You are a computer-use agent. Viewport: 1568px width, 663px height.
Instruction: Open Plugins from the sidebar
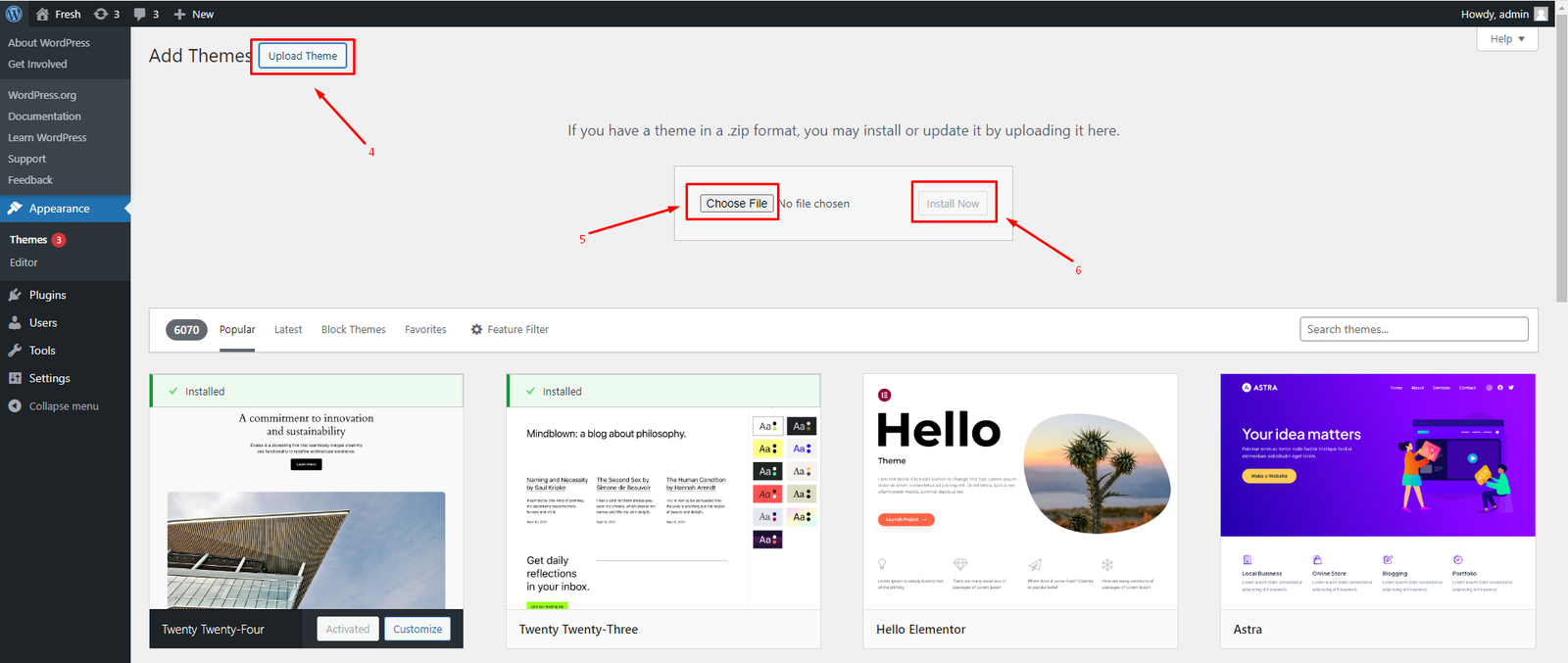click(47, 295)
